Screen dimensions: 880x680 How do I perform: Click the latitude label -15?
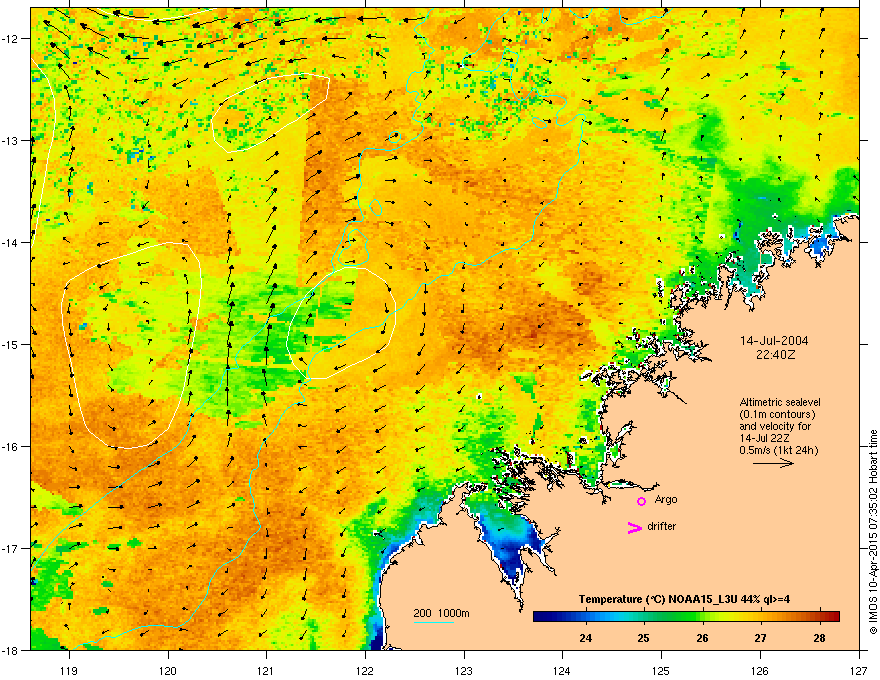(x=10, y=344)
